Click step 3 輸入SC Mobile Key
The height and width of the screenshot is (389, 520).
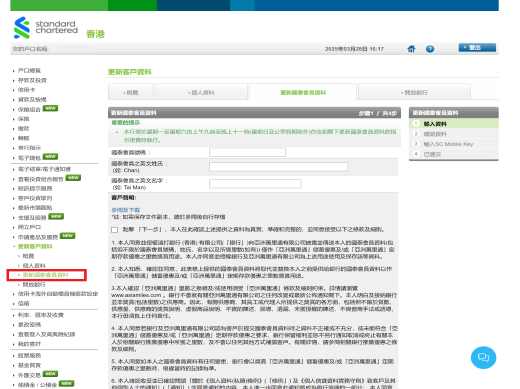(454, 144)
